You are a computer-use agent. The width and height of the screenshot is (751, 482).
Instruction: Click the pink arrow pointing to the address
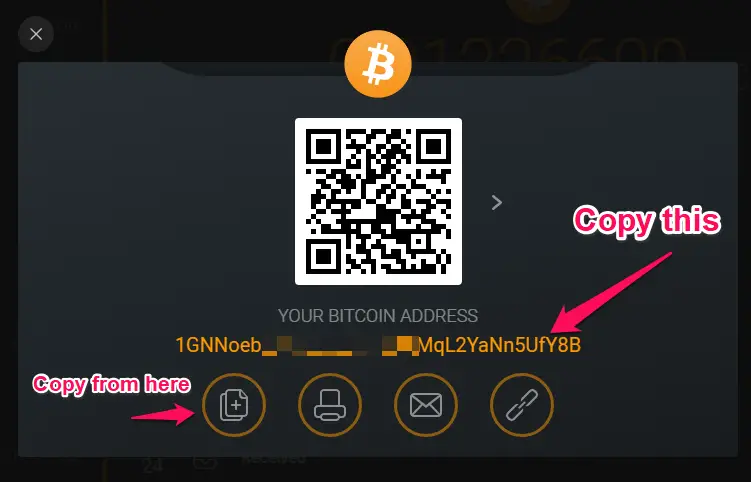[612, 292]
